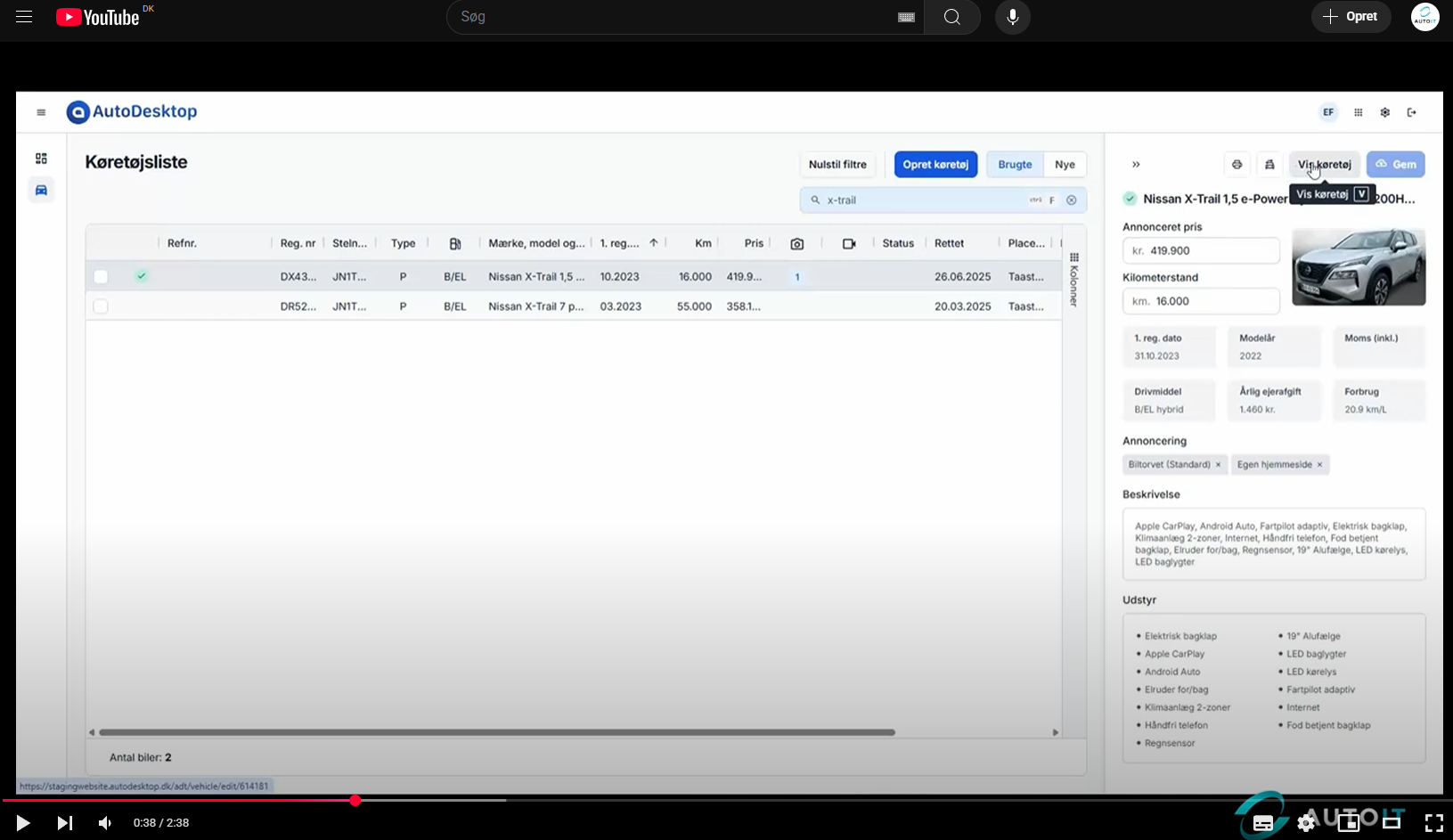Sort by the Refnr. column header
This screenshot has width=1453, height=840.
[x=182, y=243]
